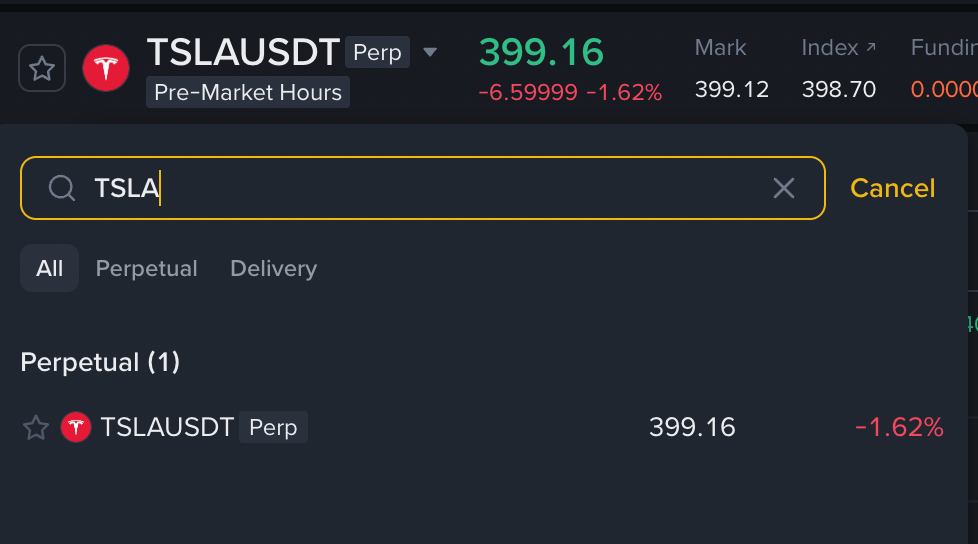This screenshot has height=544, width=978.
Task: Click the Index external link arrow
Action: point(870,47)
